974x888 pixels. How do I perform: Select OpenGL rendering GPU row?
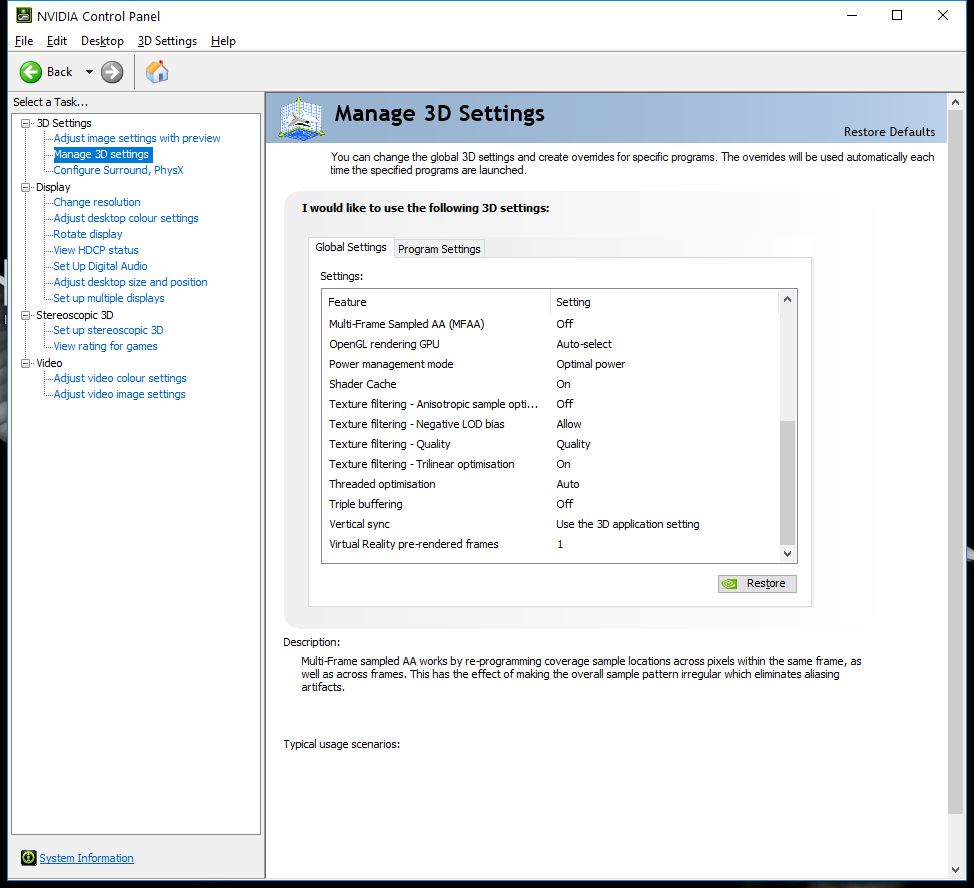click(x=550, y=344)
